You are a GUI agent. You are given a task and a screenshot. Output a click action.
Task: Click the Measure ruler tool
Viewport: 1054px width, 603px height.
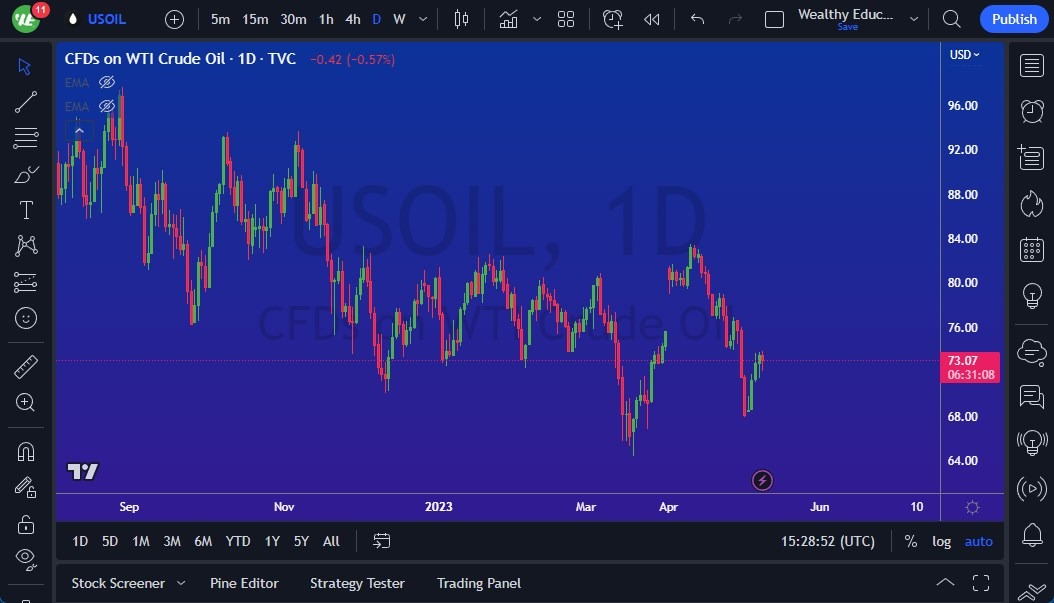(x=26, y=367)
